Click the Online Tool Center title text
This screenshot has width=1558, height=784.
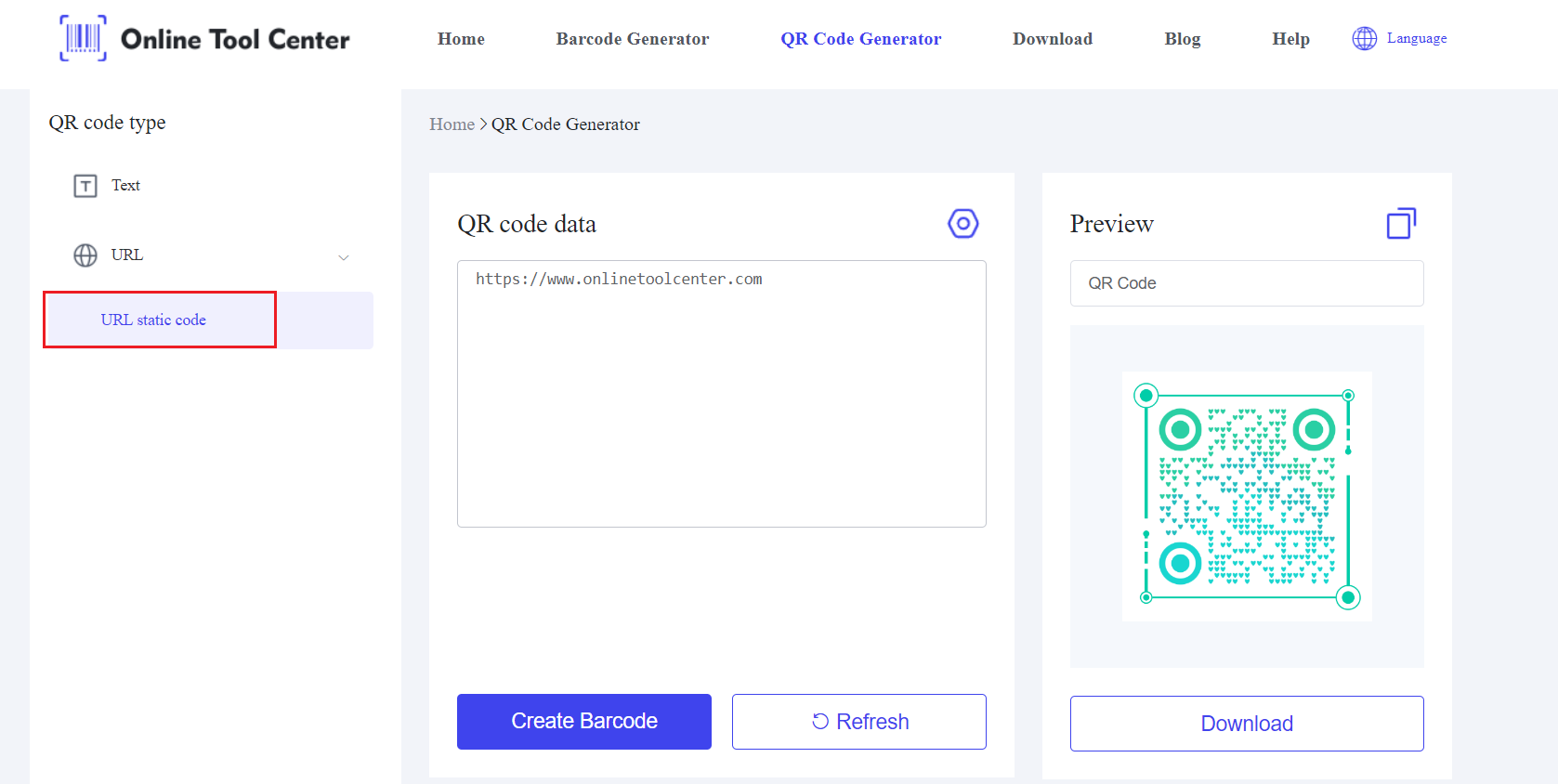[235, 39]
